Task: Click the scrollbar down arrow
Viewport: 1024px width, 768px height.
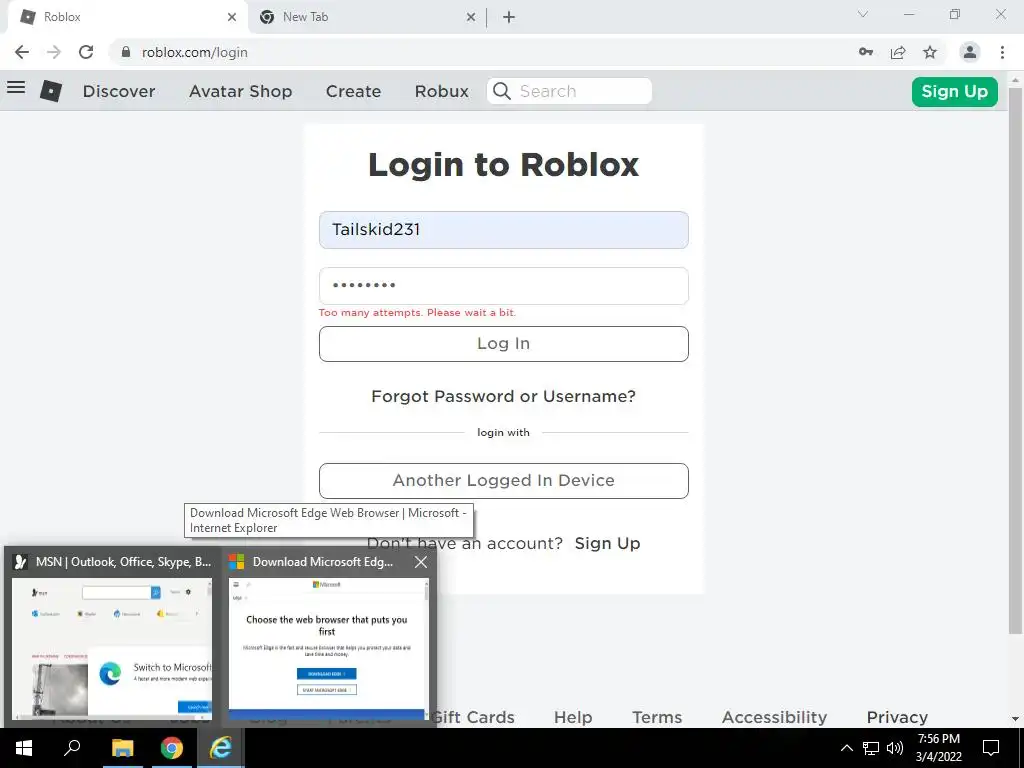Action: [1015, 719]
